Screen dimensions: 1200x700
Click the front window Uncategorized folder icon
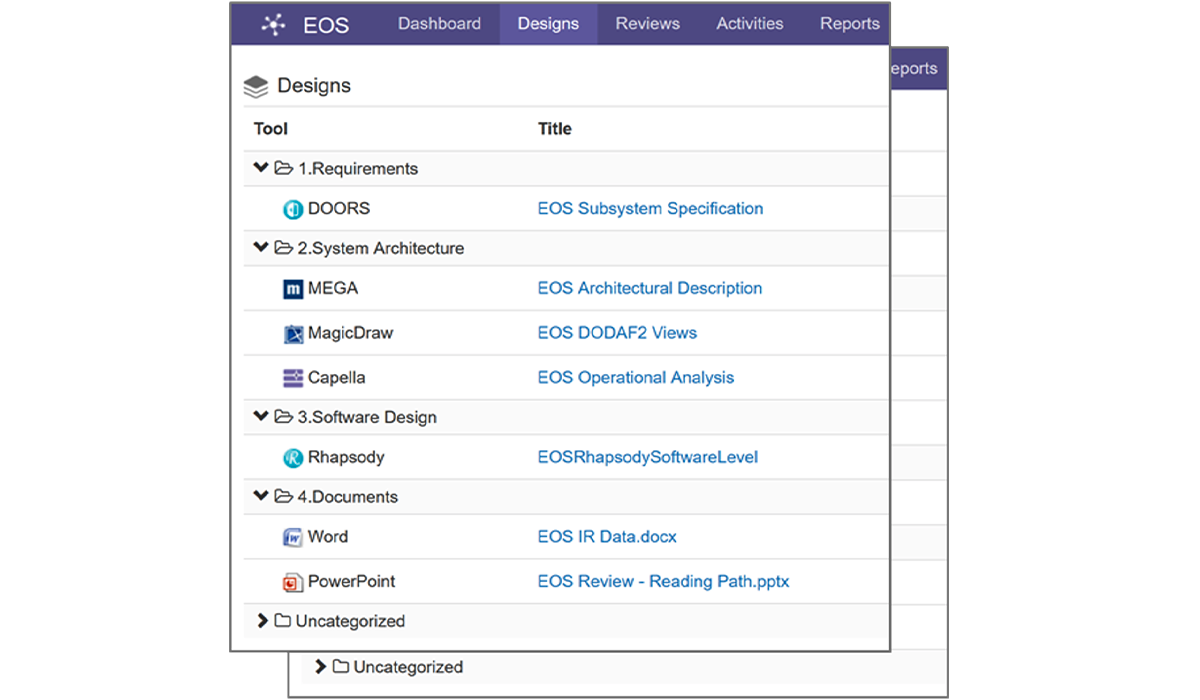[x=282, y=621]
